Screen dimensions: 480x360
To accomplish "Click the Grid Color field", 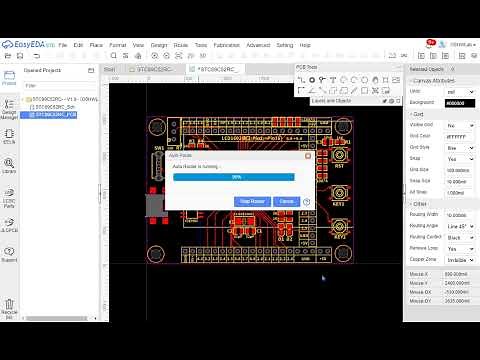I will pyautogui.click(x=460, y=137).
